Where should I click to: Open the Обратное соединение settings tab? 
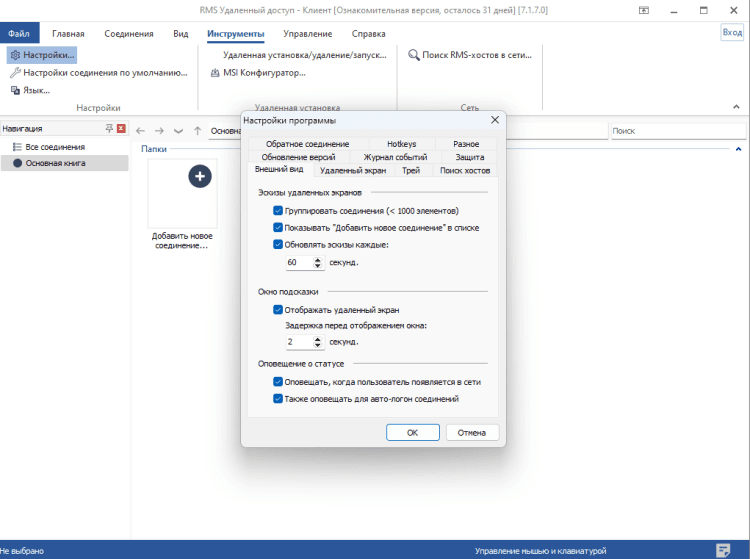(x=308, y=144)
